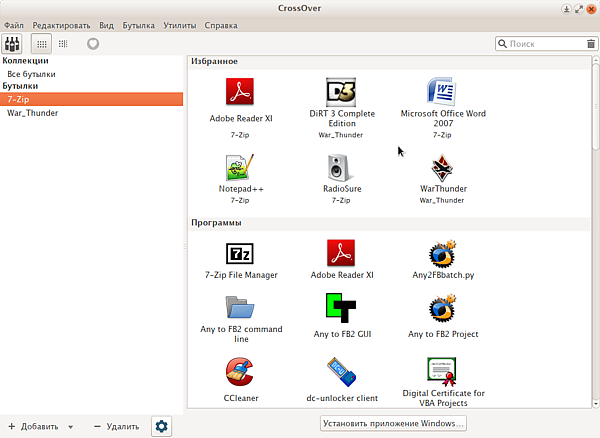Image resolution: width=600 pixels, height=438 pixels.
Task: Launch the WarThunder favorite icon
Action: [x=442, y=168]
